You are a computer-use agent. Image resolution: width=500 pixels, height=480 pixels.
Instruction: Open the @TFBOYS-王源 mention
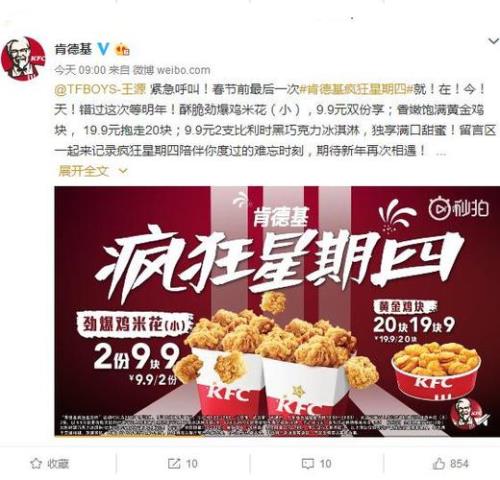[x=100, y=90]
